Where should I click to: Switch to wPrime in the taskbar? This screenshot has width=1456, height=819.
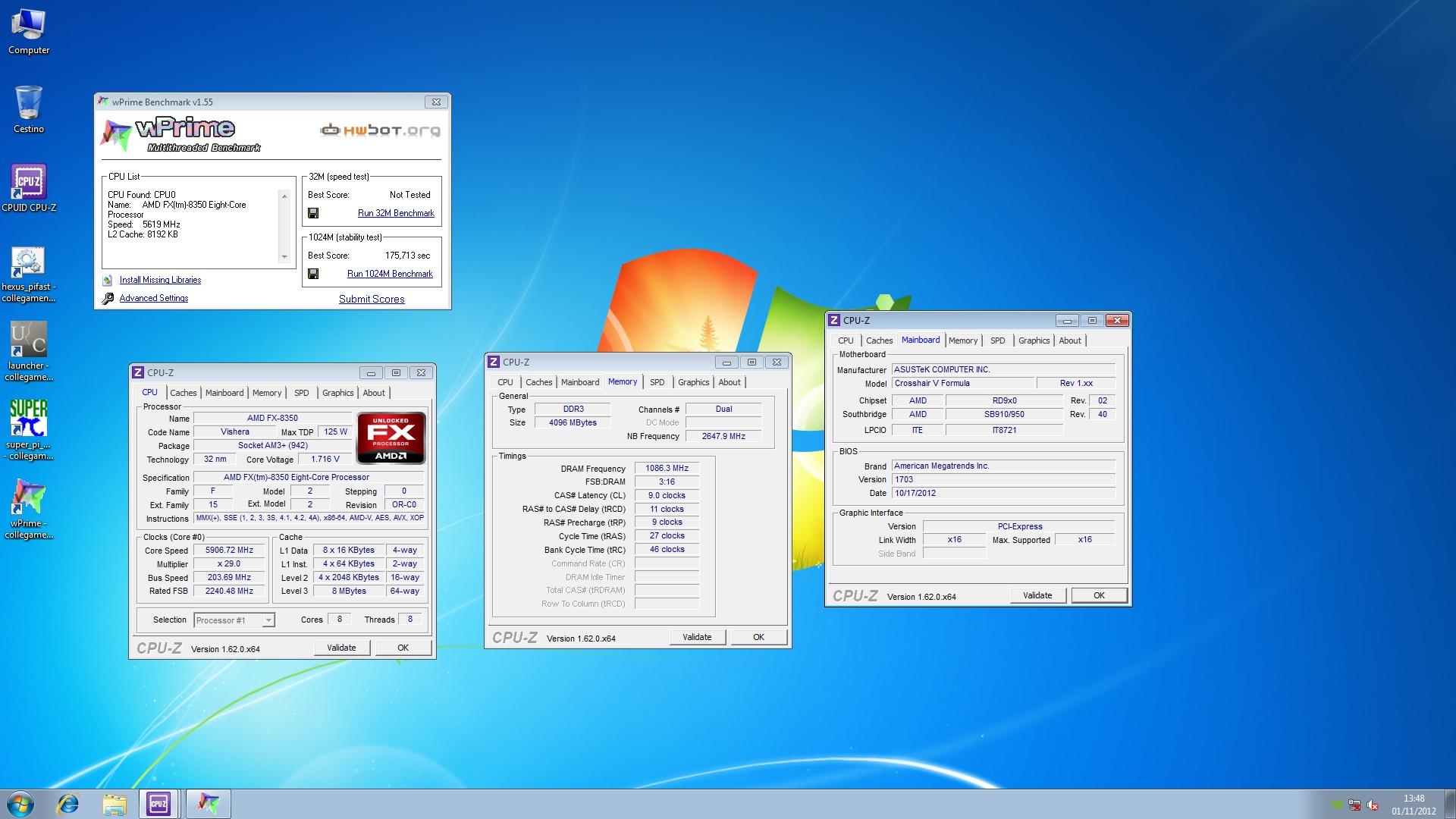(x=208, y=804)
